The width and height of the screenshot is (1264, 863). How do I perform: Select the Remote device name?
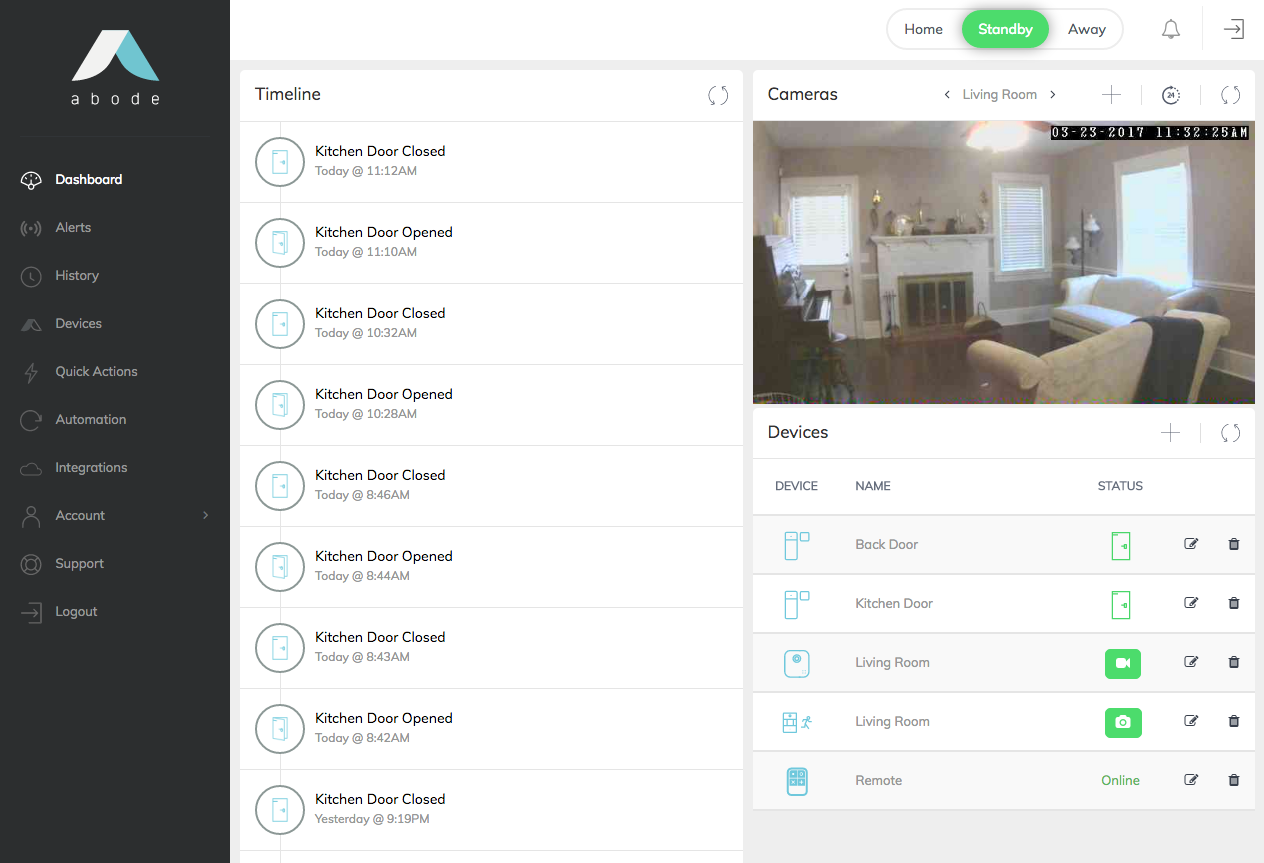tap(878, 781)
